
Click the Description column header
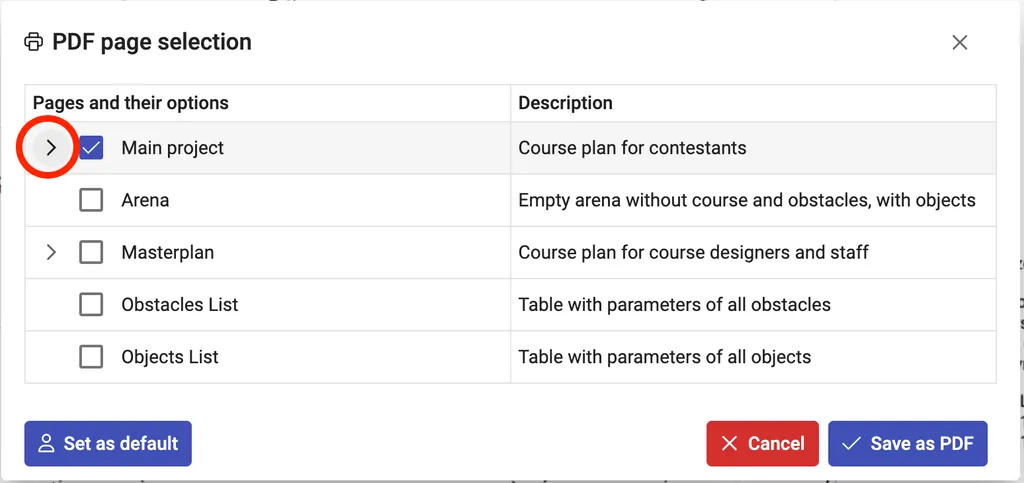click(x=565, y=103)
